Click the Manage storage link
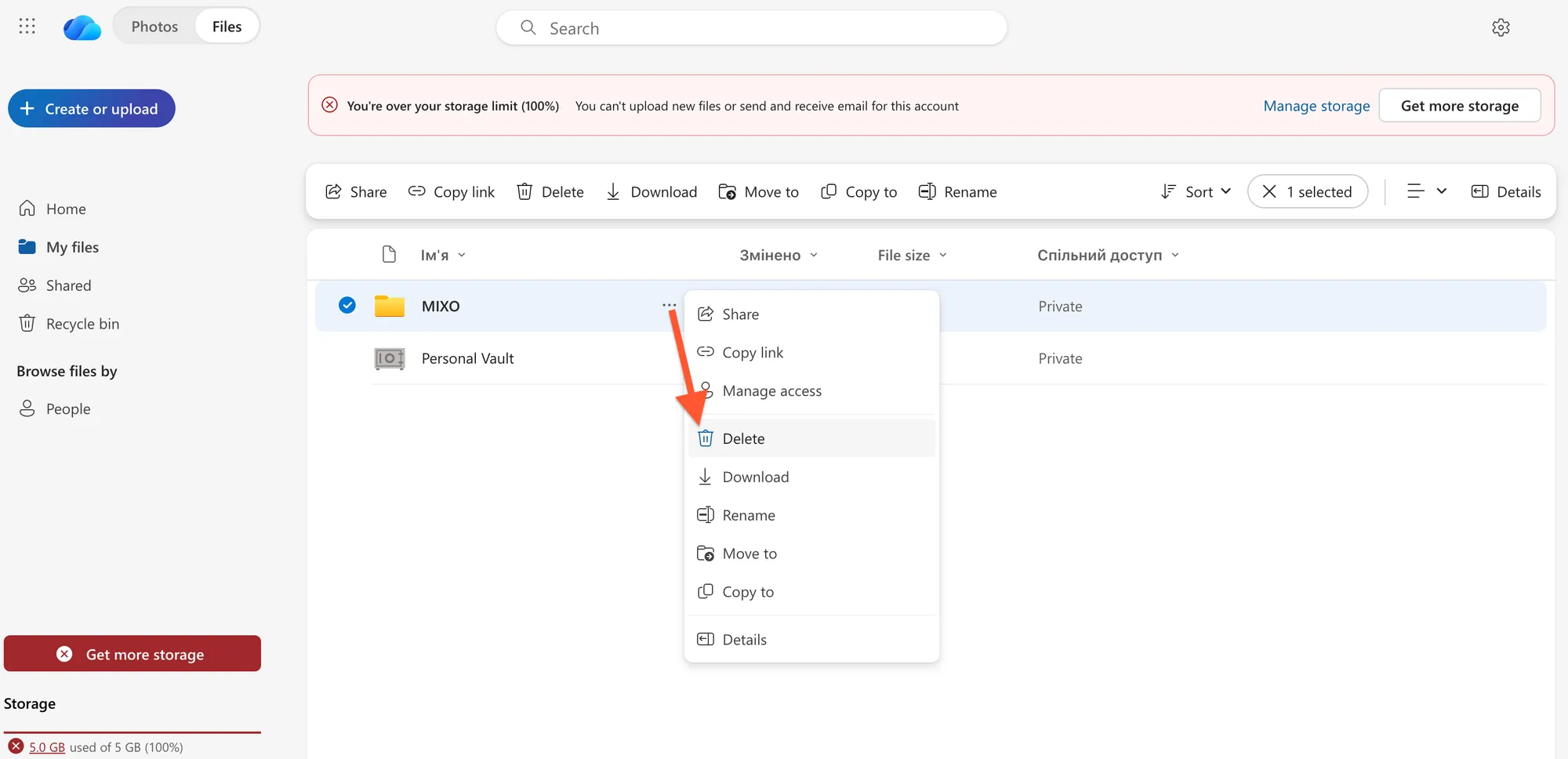 [1316, 106]
